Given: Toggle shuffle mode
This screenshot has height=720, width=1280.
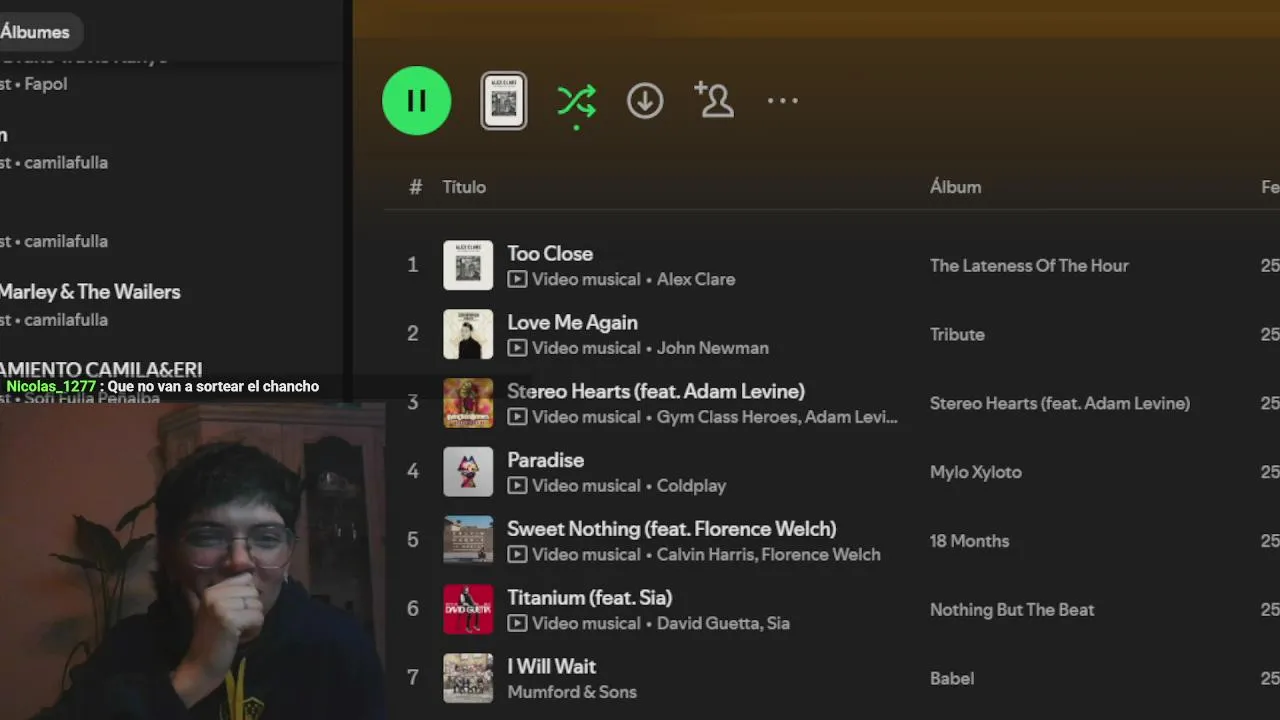Looking at the screenshot, I should (577, 101).
